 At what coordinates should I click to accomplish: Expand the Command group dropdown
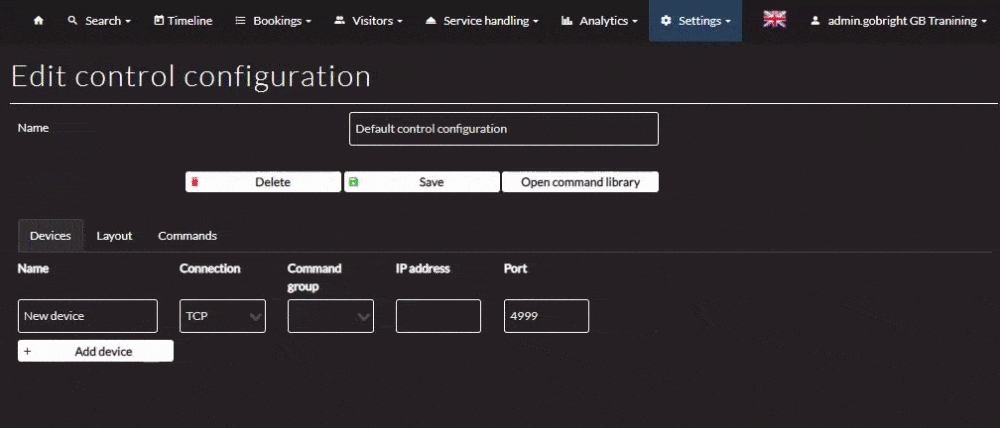click(x=330, y=316)
